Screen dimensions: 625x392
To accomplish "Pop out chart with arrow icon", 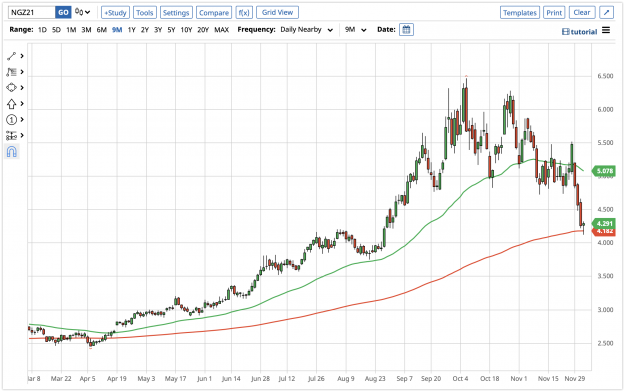I will click(606, 12).
